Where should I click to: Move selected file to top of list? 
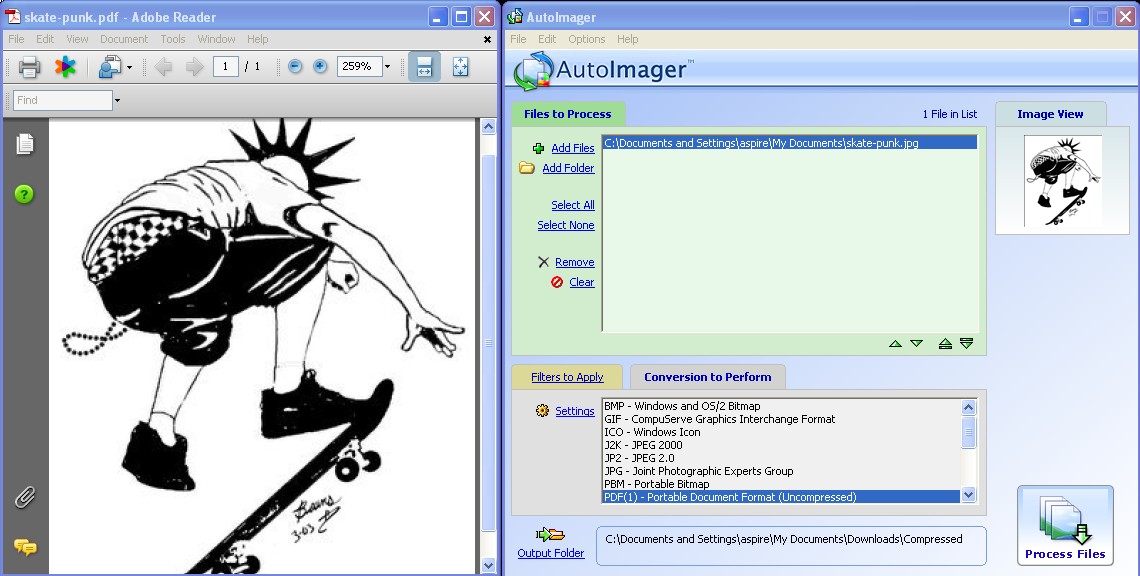pyautogui.click(x=945, y=343)
